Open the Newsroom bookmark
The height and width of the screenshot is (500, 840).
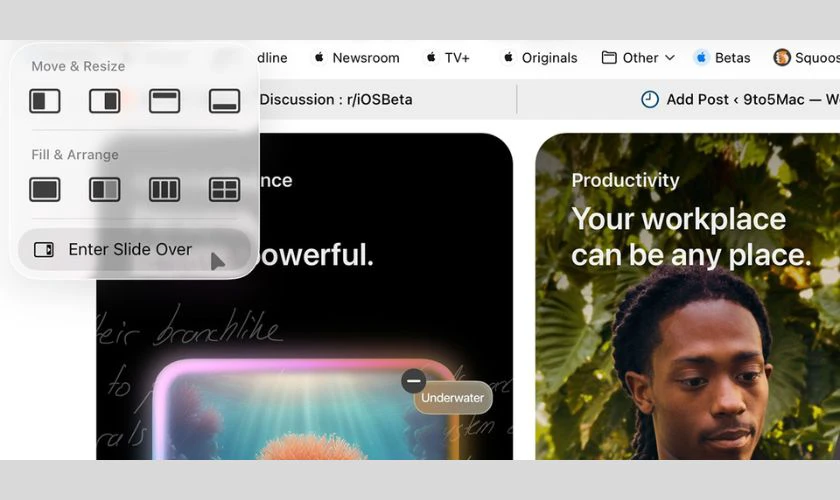click(356, 58)
